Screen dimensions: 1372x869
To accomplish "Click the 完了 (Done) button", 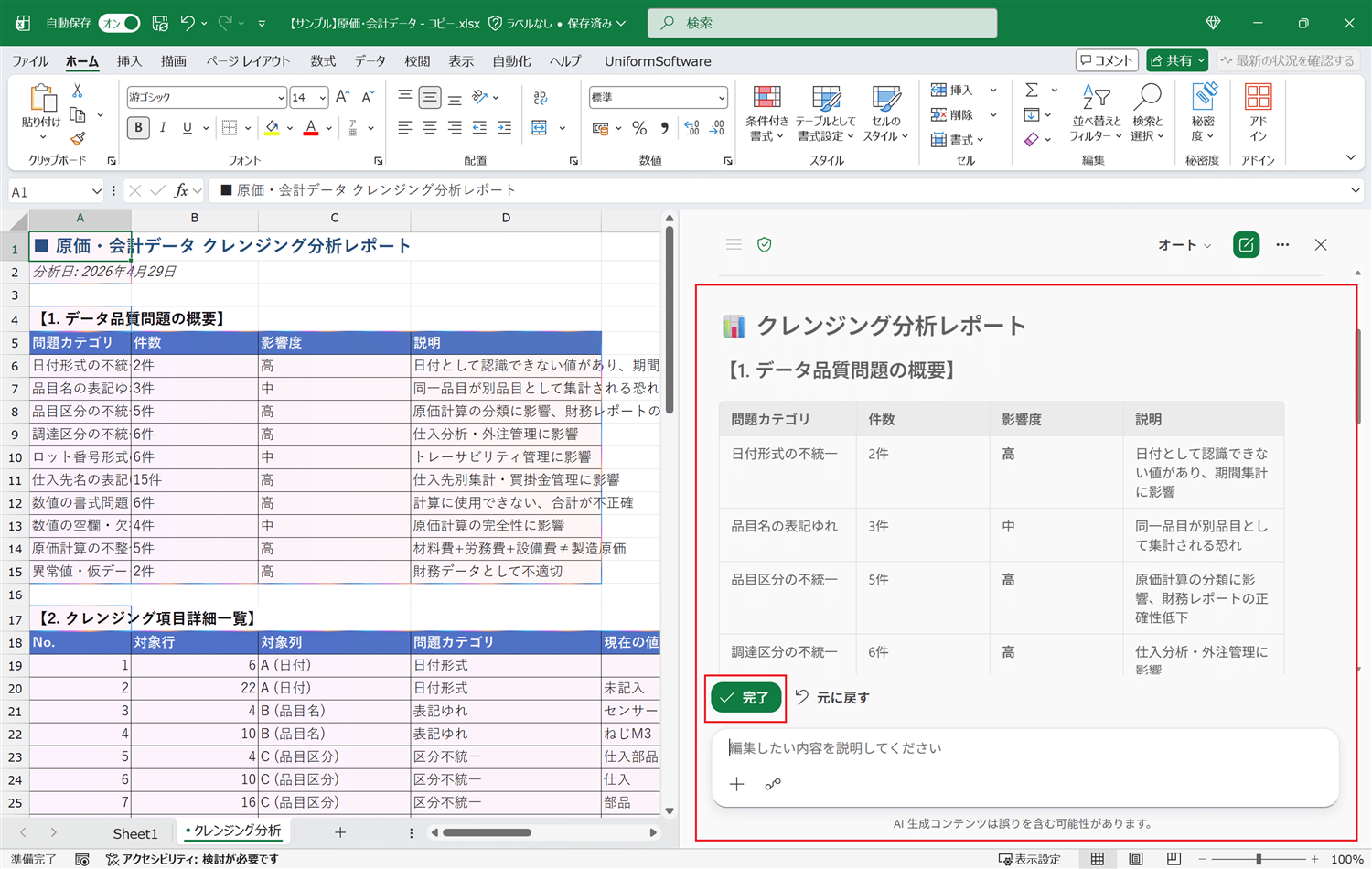I will click(x=746, y=697).
